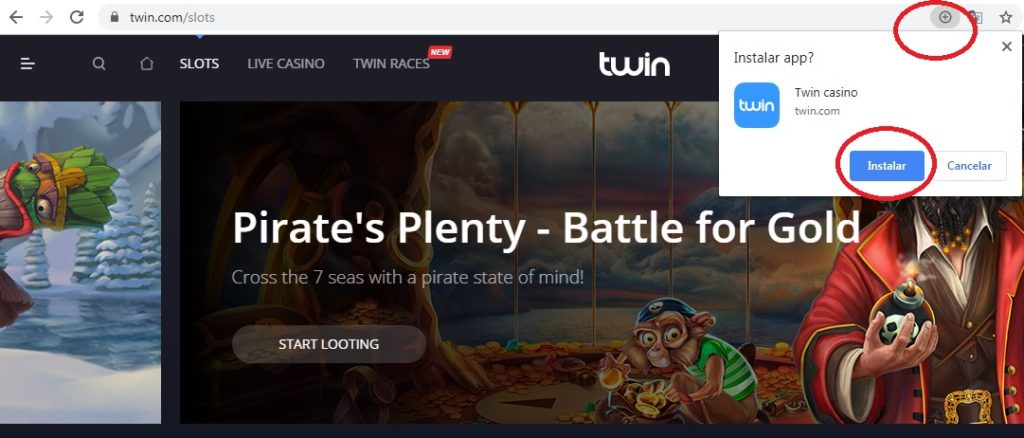
Task: Open the TWIN RACES tab
Action: click(391, 64)
